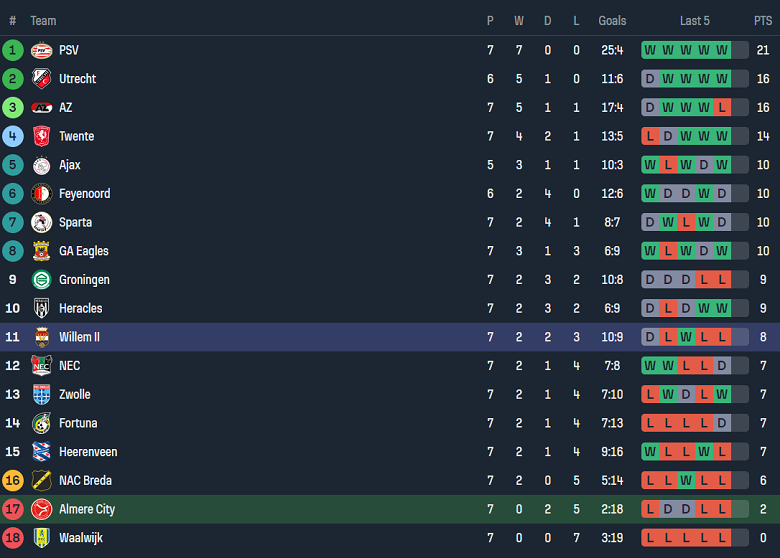Click PSV's position number 1 circle
This screenshot has height=558, width=780.
(13, 50)
